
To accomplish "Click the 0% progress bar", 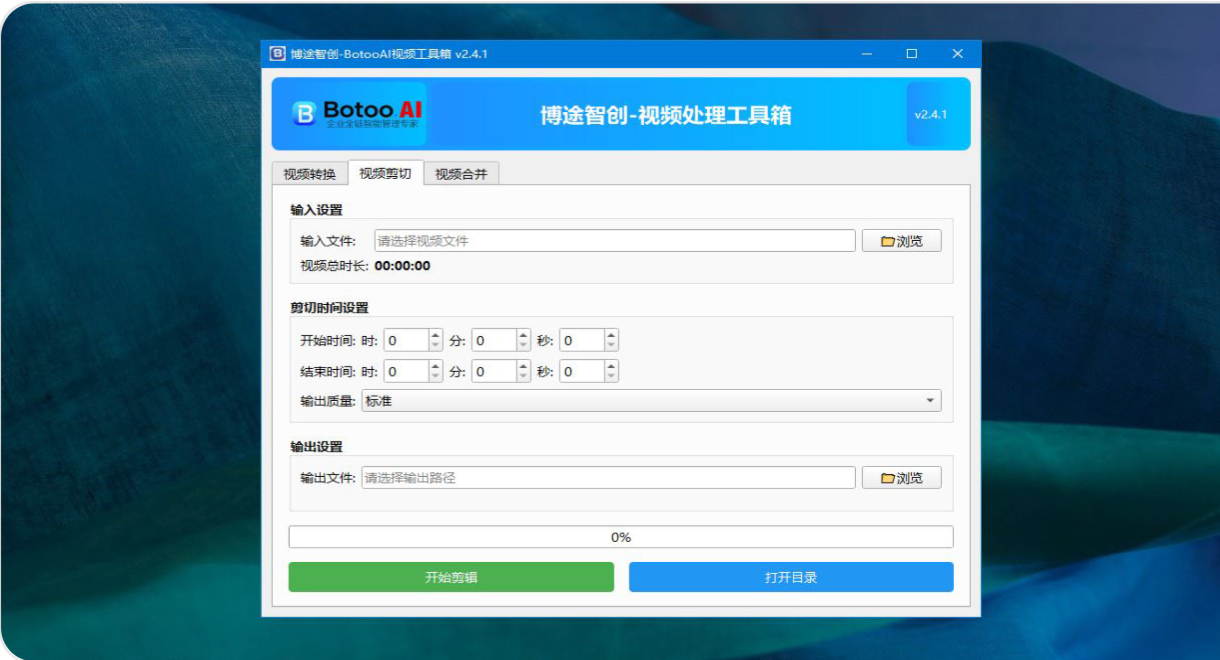I will (621, 537).
